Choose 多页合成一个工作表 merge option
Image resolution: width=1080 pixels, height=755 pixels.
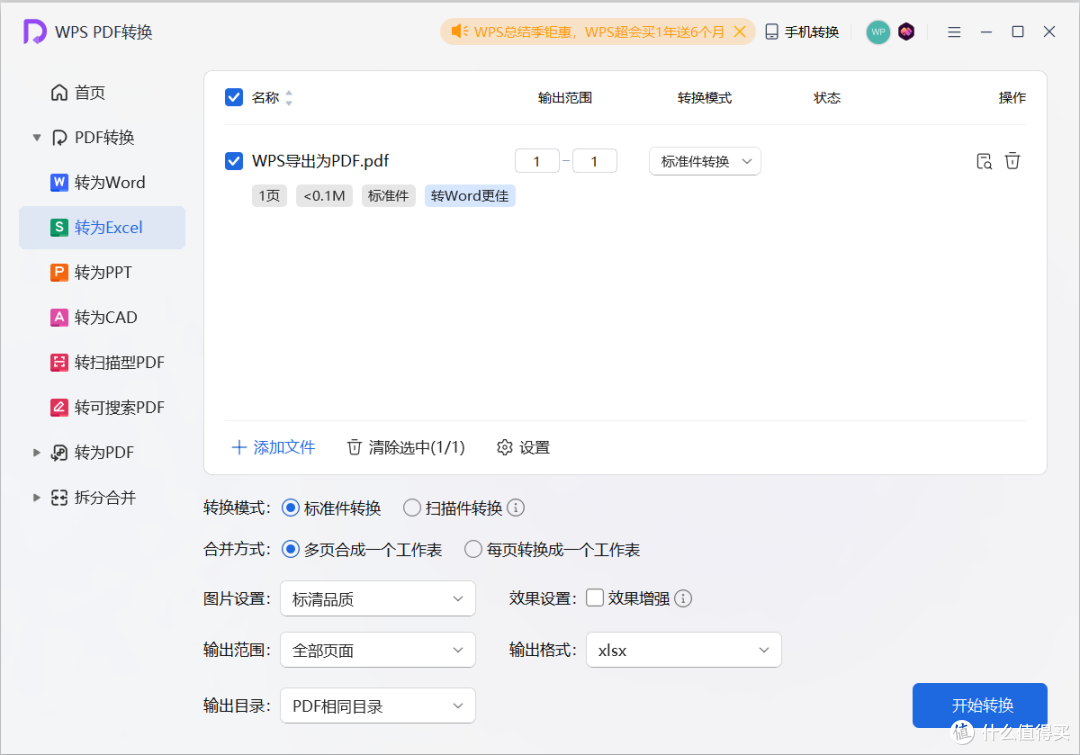point(291,549)
